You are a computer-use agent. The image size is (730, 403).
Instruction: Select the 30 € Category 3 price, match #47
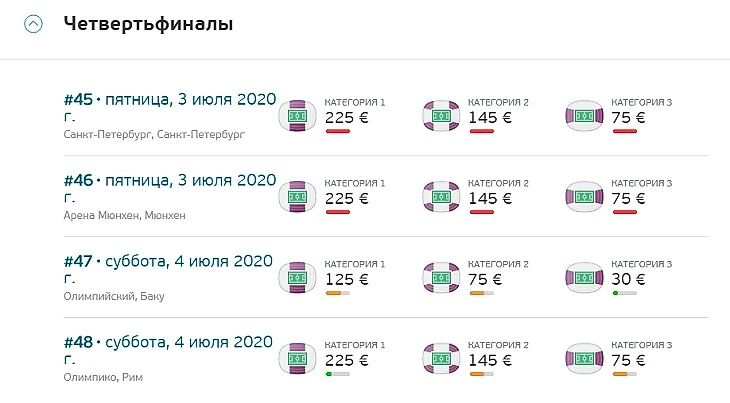(628, 278)
